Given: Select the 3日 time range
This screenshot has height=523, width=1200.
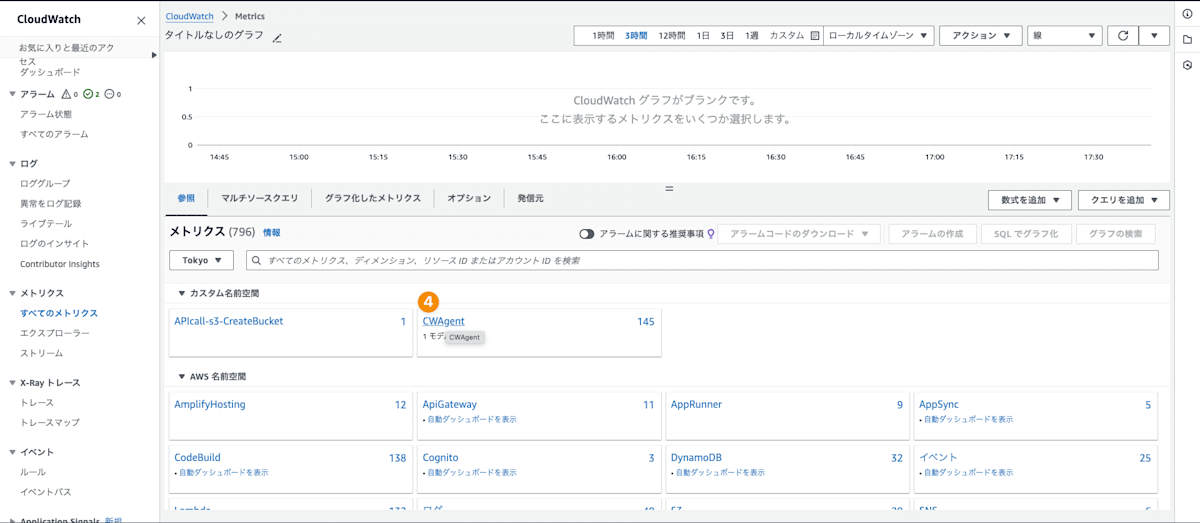Looking at the screenshot, I should point(727,35).
